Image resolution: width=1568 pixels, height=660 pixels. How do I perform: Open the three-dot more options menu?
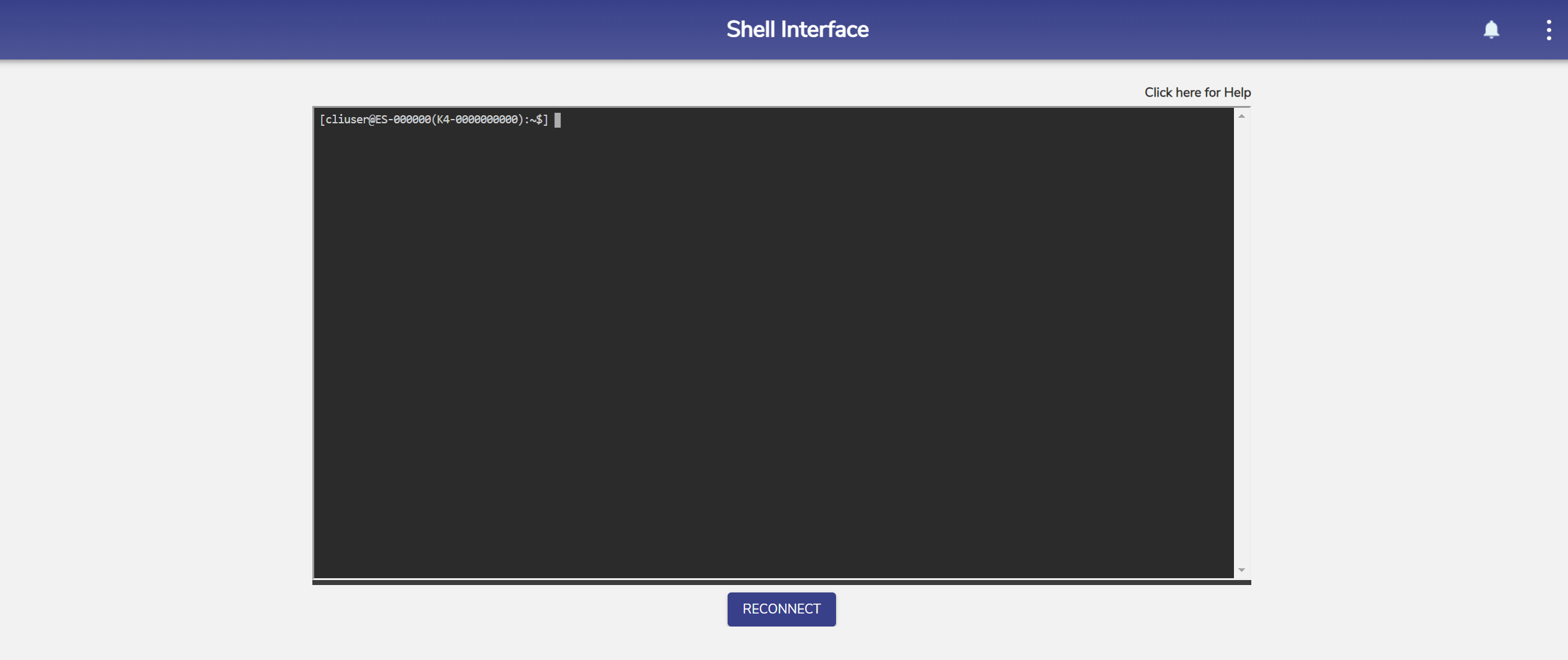[x=1548, y=30]
